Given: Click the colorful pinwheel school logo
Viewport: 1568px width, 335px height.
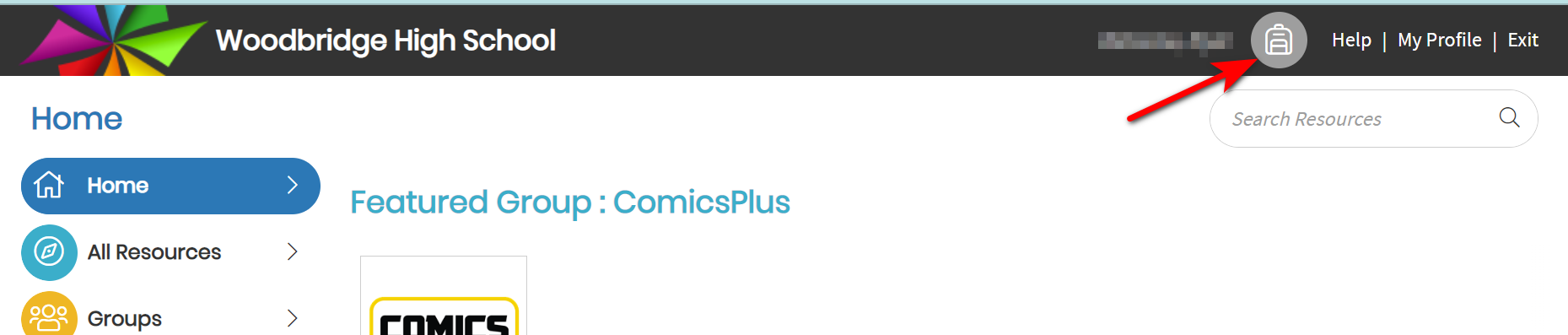Looking at the screenshot, I should pos(114,40).
